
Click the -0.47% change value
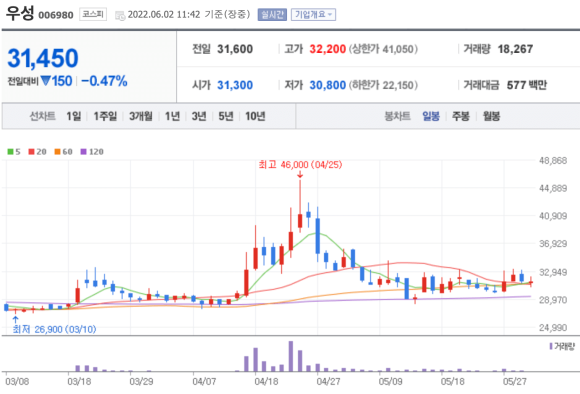[x=104, y=81]
